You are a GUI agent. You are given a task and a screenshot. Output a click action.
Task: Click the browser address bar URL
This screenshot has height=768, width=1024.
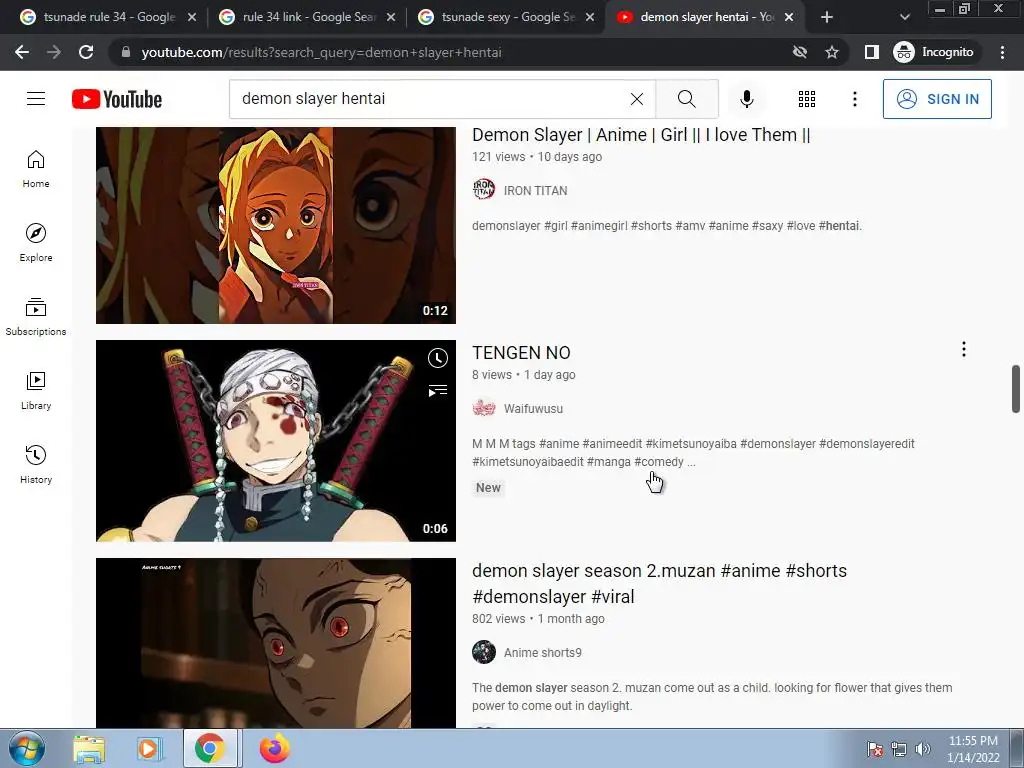321,52
